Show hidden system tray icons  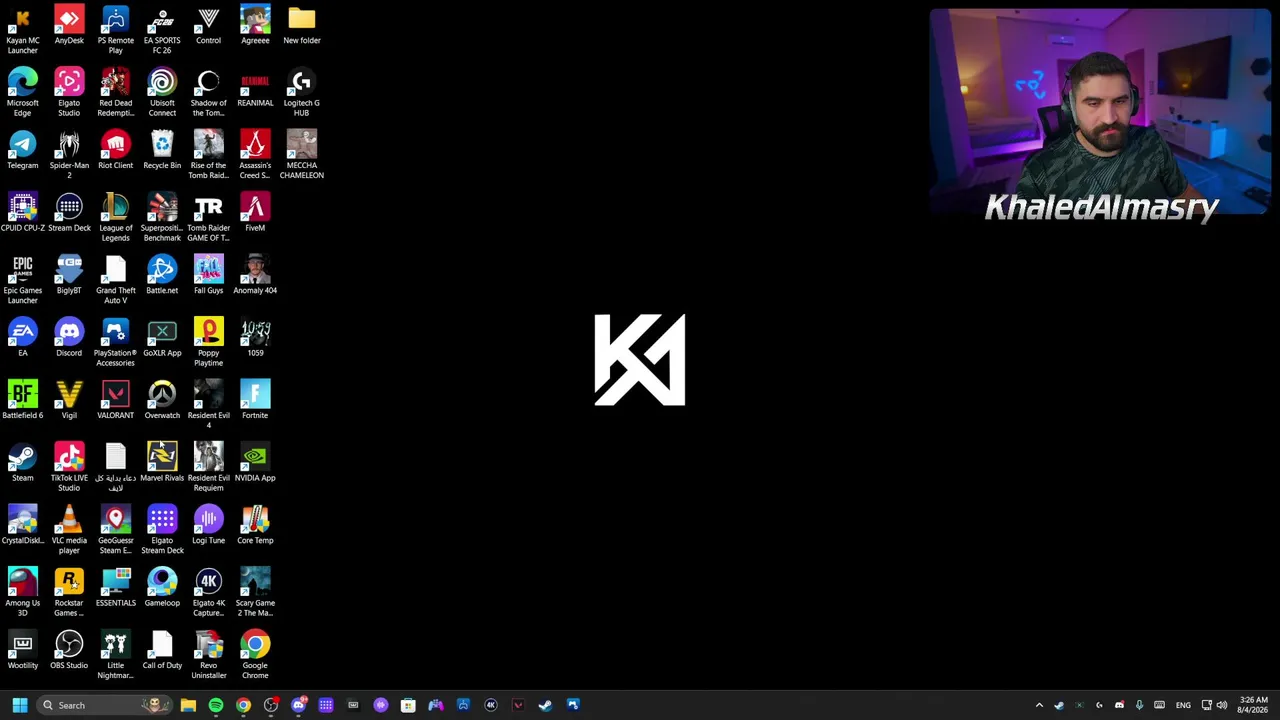[x=1039, y=705]
